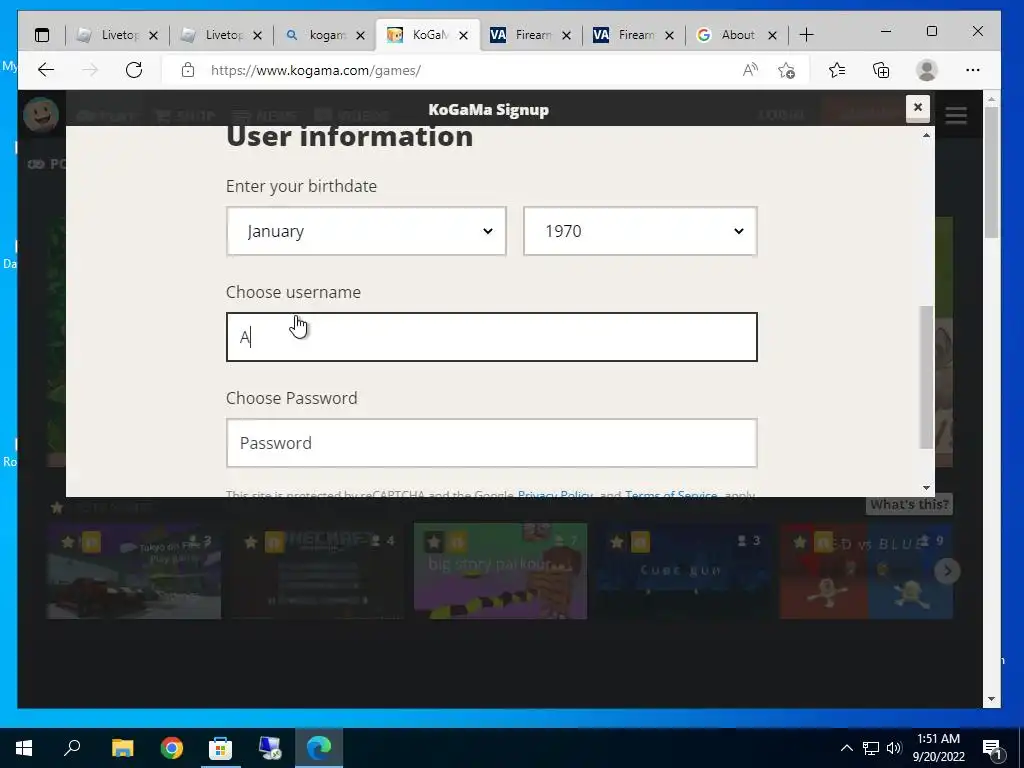Viewport: 1024px width, 768px height.
Task: Open Windows taskbar search
Action: (x=72, y=748)
